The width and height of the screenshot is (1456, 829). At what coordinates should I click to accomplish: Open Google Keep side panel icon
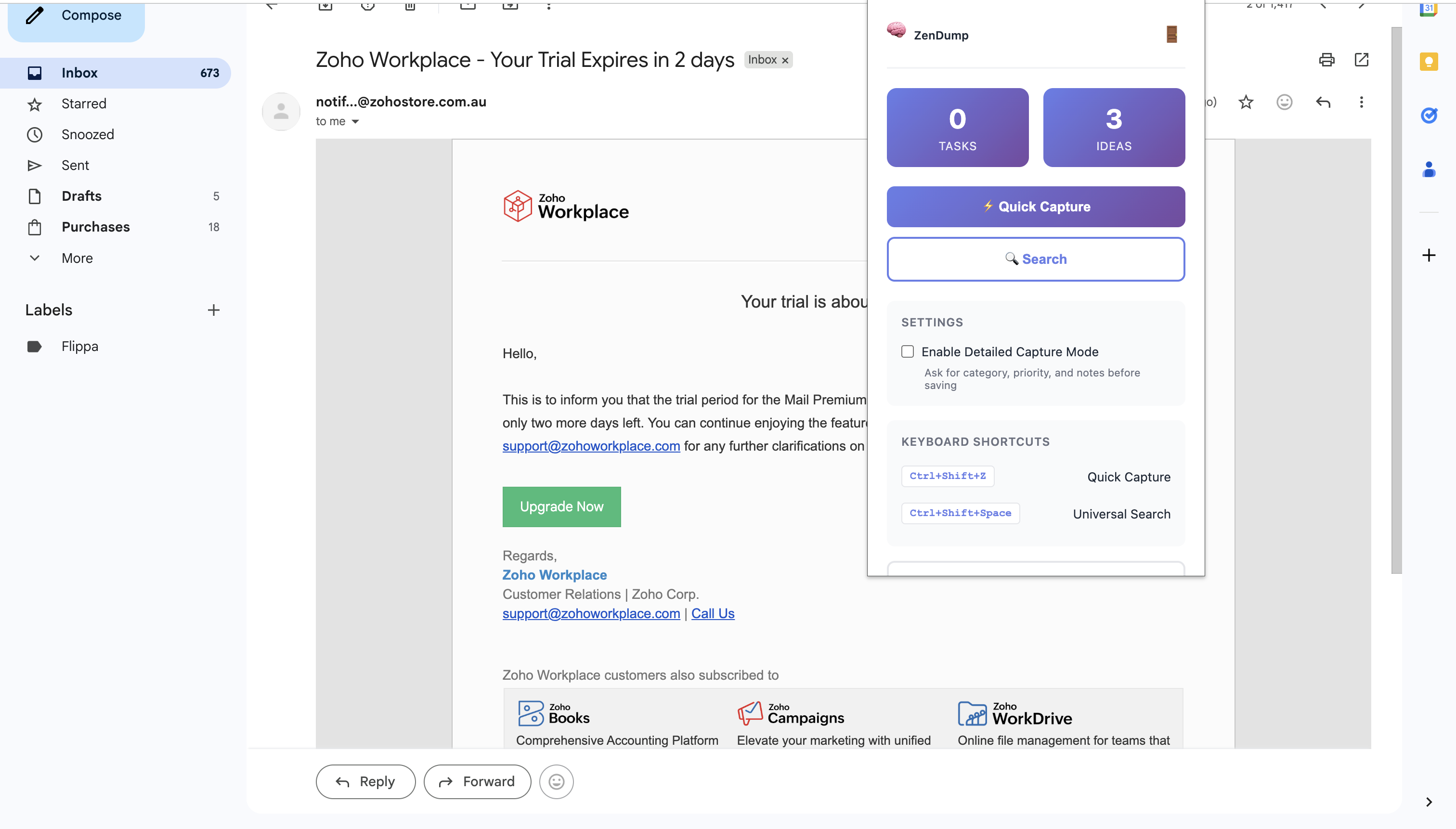1428,62
